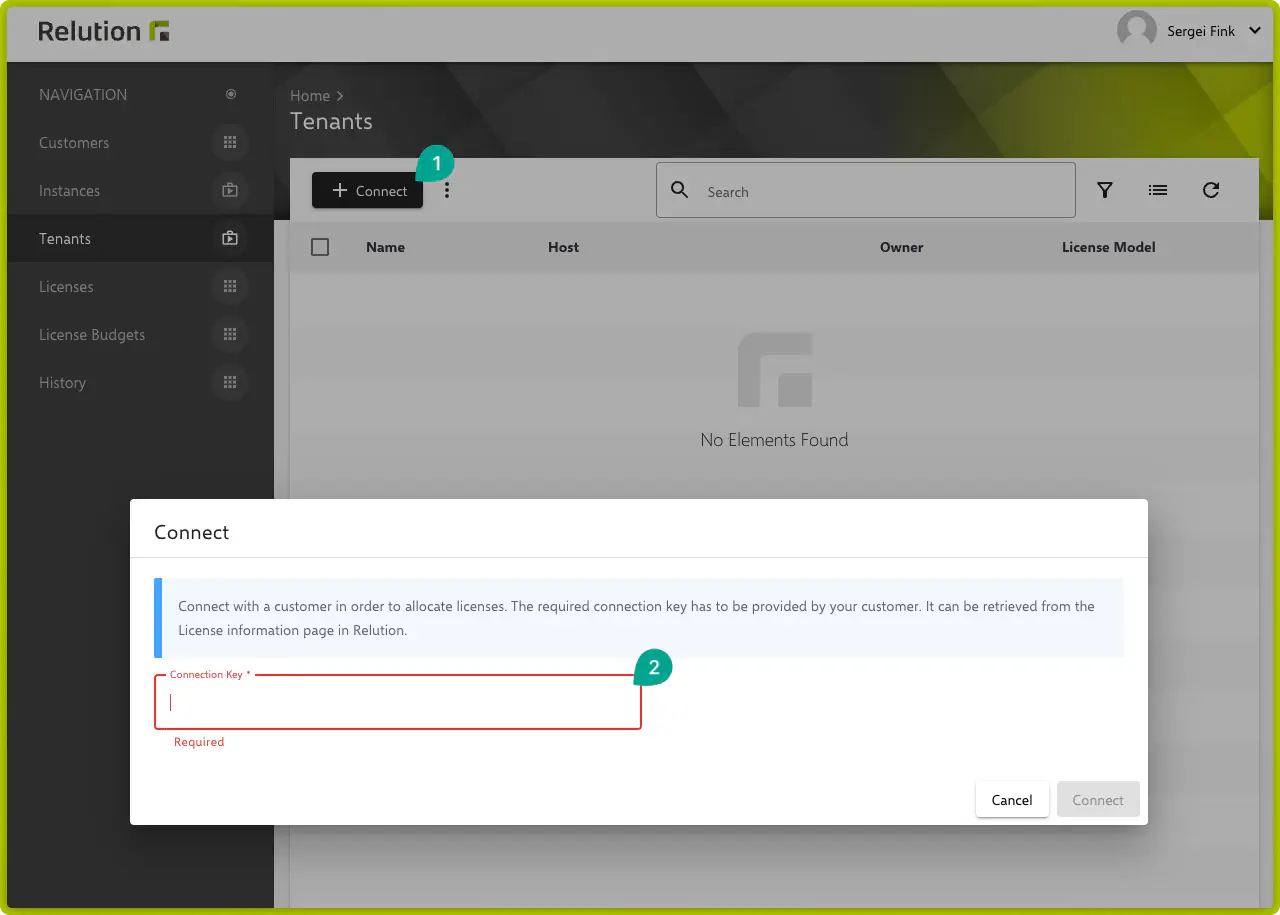Screen dimensions: 1280x915
Task: Click the magnifier search icon
Action: pyautogui.click(x=679, y=190)
